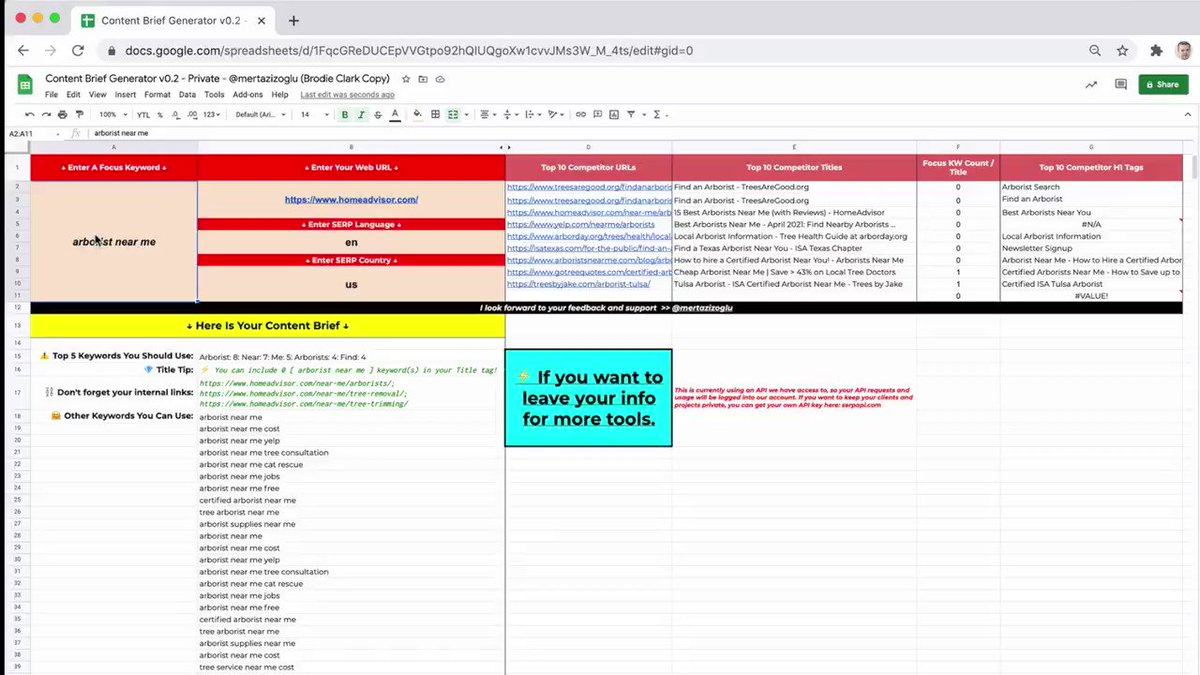Decrease decimal places
Screen dimensions: 1200x675
pos(175,115)
